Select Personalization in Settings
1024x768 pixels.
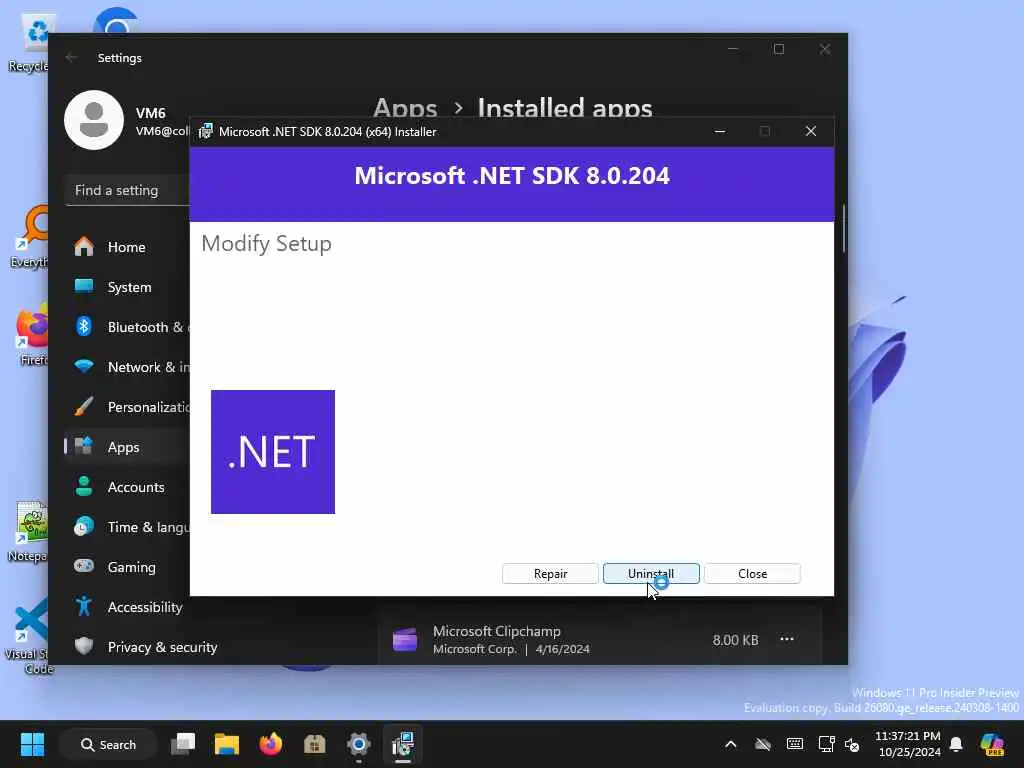point(127,407)
